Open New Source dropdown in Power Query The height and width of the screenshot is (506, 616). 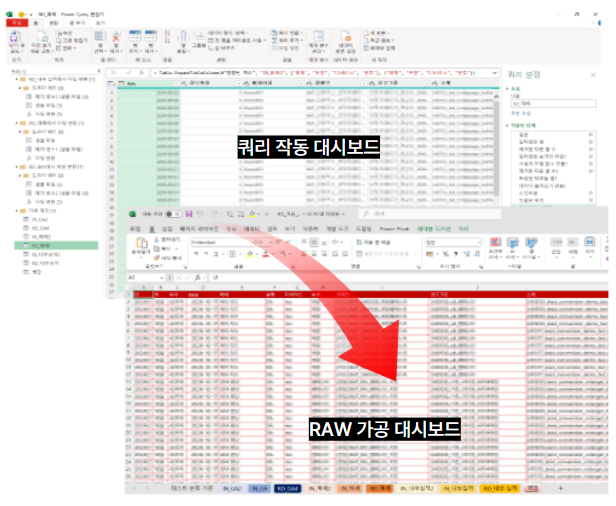click(379, 33)
